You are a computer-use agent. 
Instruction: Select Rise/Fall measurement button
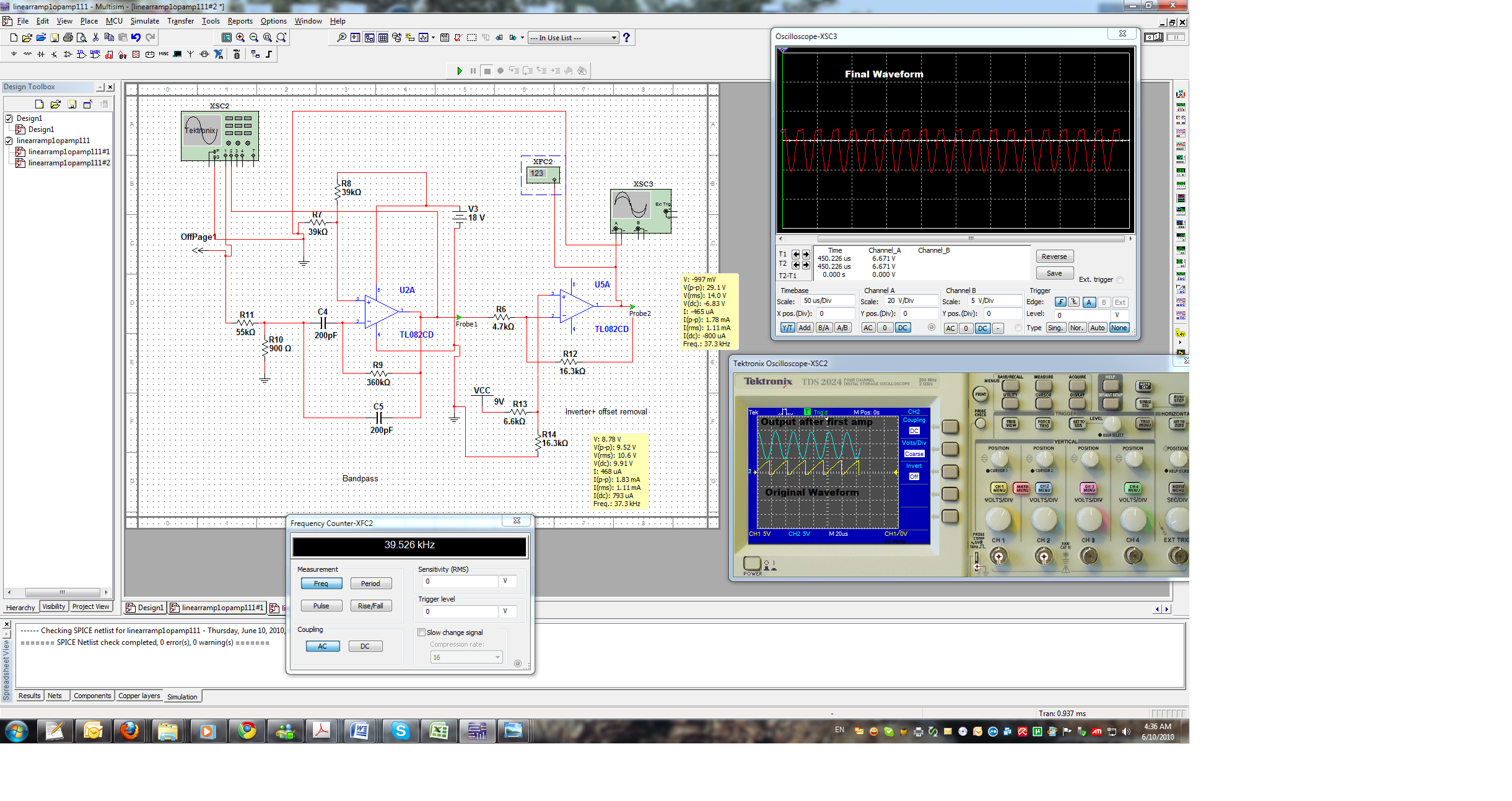pos(370,606)
